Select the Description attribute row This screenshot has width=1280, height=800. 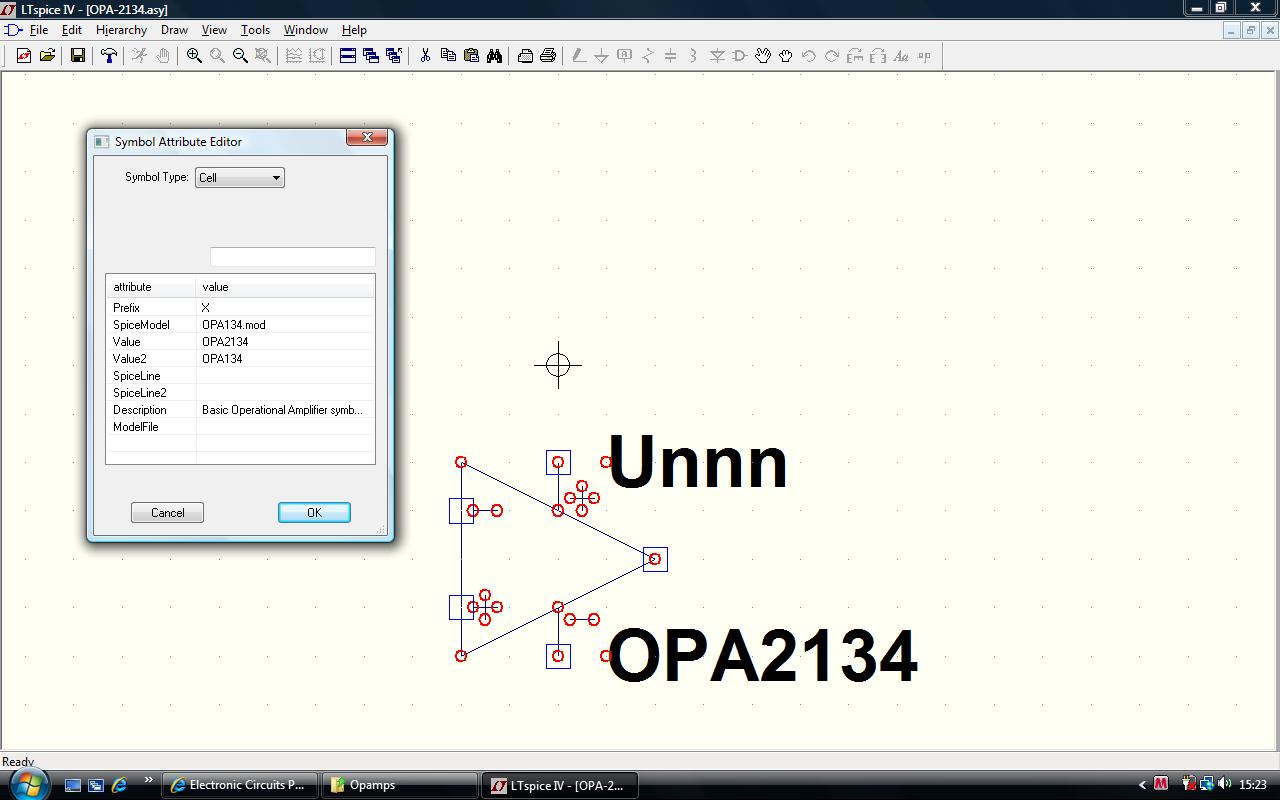pyautogui.click(x=240, y=410)
